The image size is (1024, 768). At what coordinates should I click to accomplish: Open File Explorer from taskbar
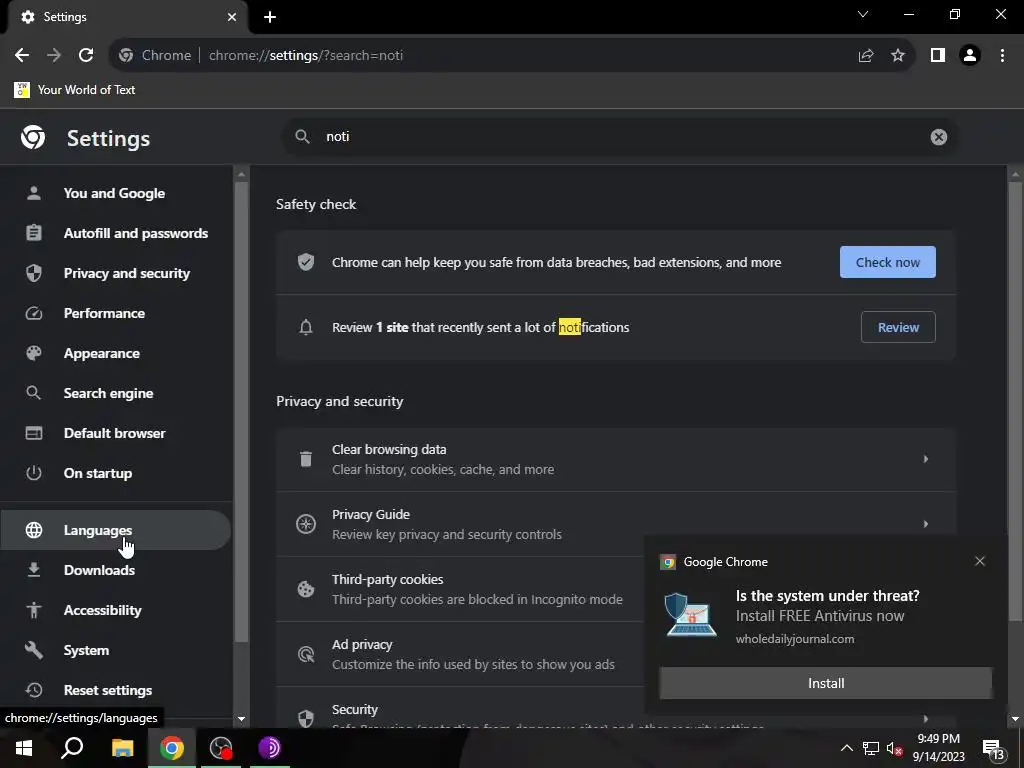click(122, 748)
